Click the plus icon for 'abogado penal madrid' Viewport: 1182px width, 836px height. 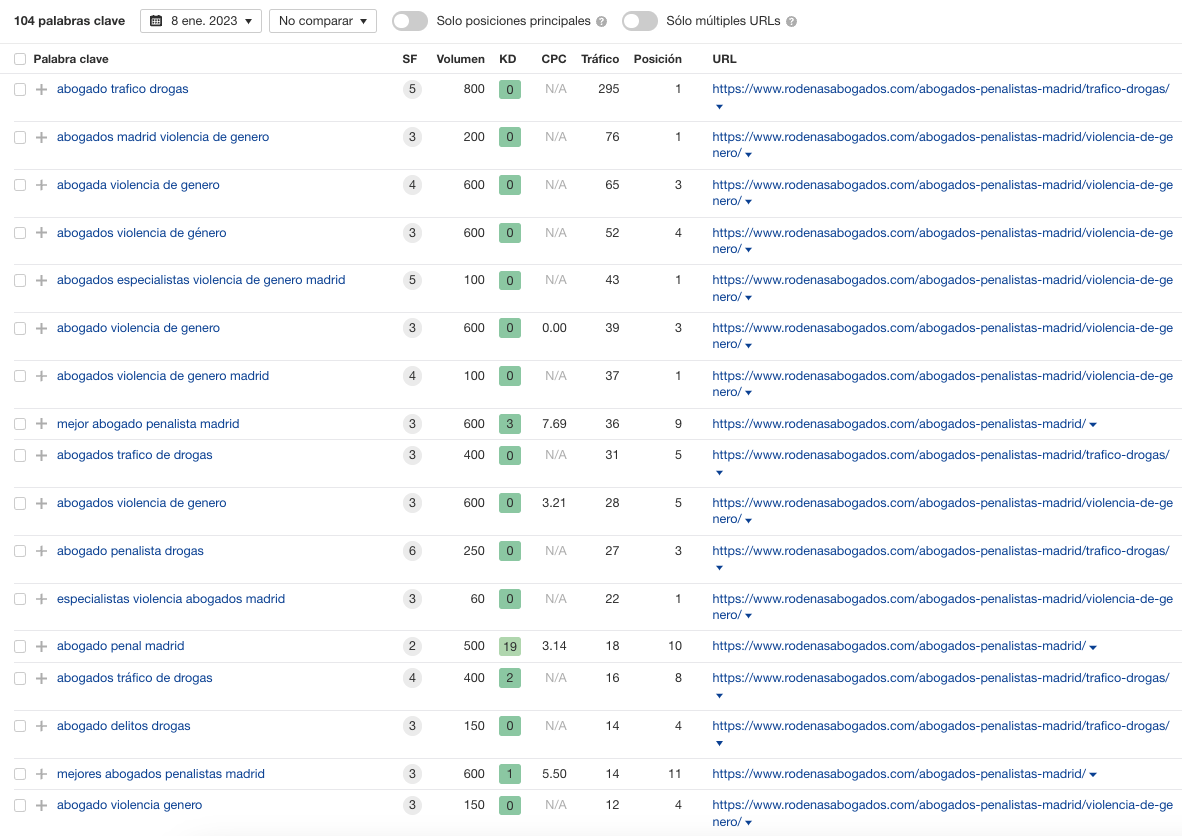41,647
